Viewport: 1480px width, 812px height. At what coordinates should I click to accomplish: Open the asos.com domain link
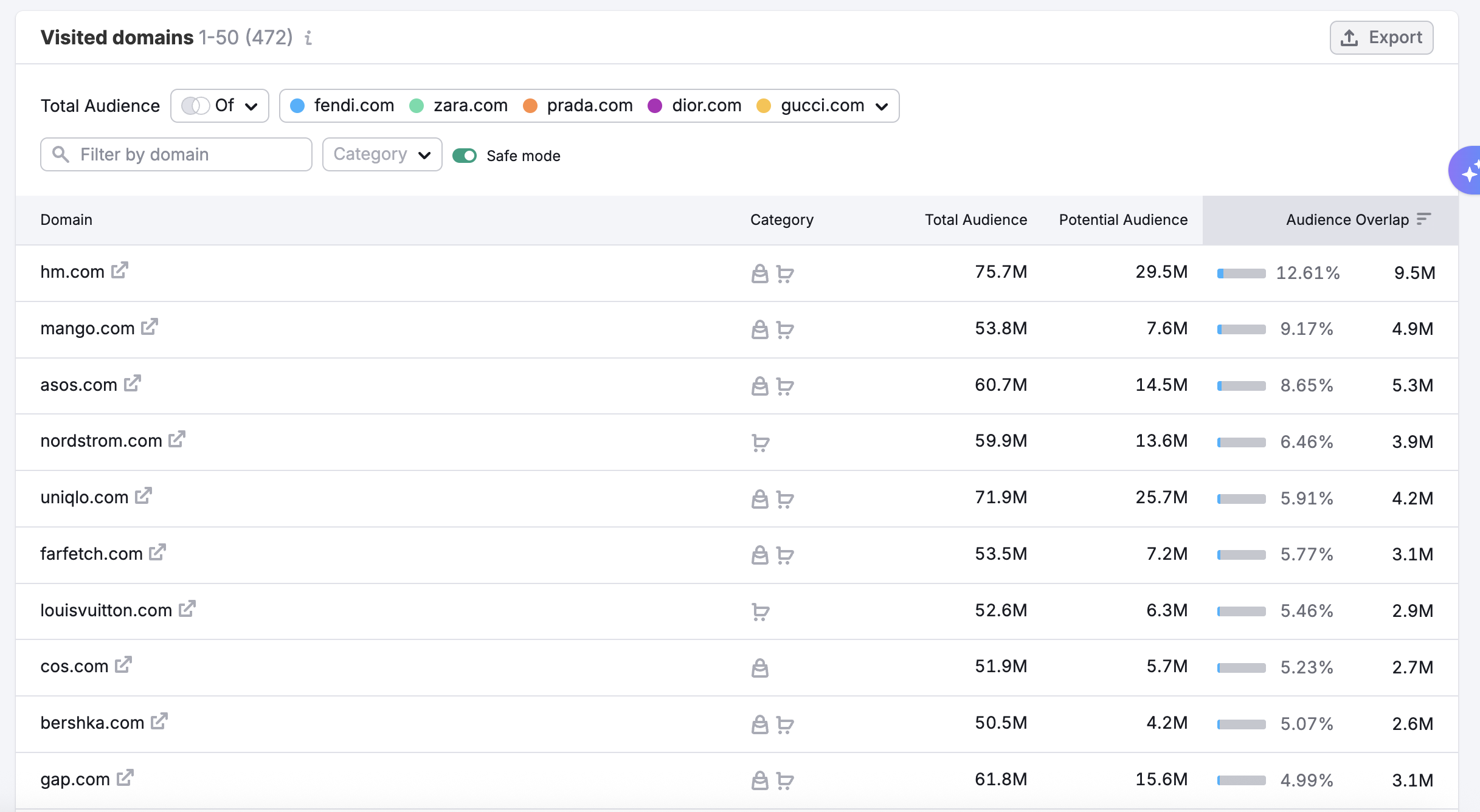point(78,385)
